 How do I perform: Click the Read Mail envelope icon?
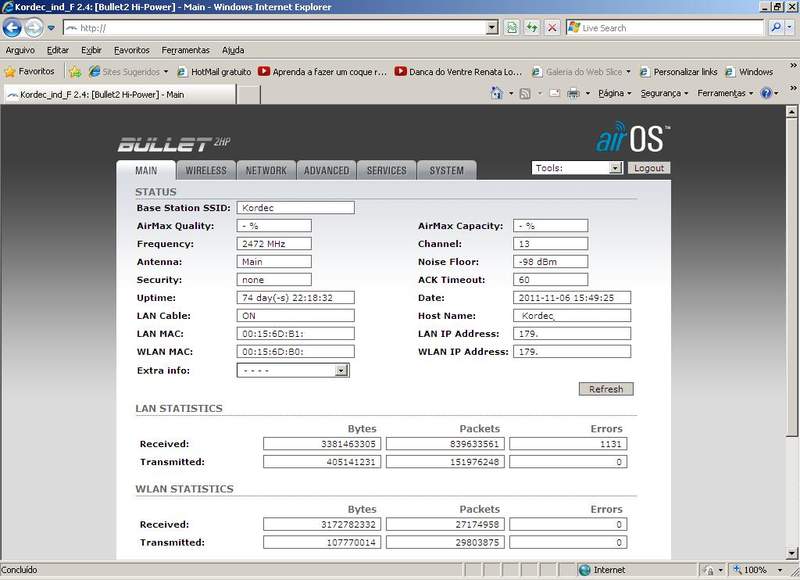tap(555, 93)
